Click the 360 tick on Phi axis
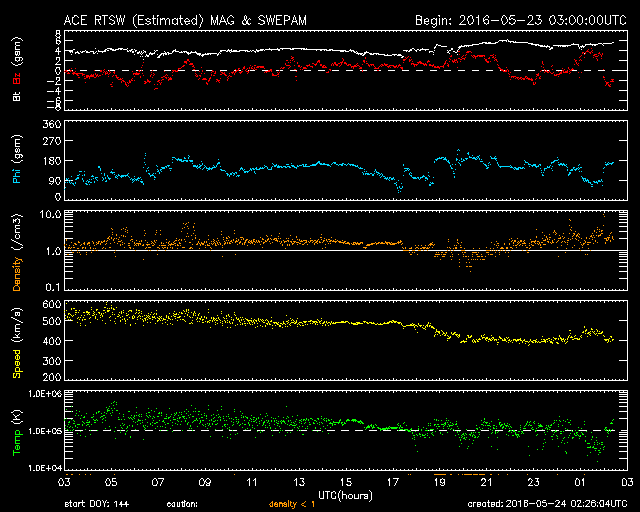Screen dimensions: 640x512 52,124
